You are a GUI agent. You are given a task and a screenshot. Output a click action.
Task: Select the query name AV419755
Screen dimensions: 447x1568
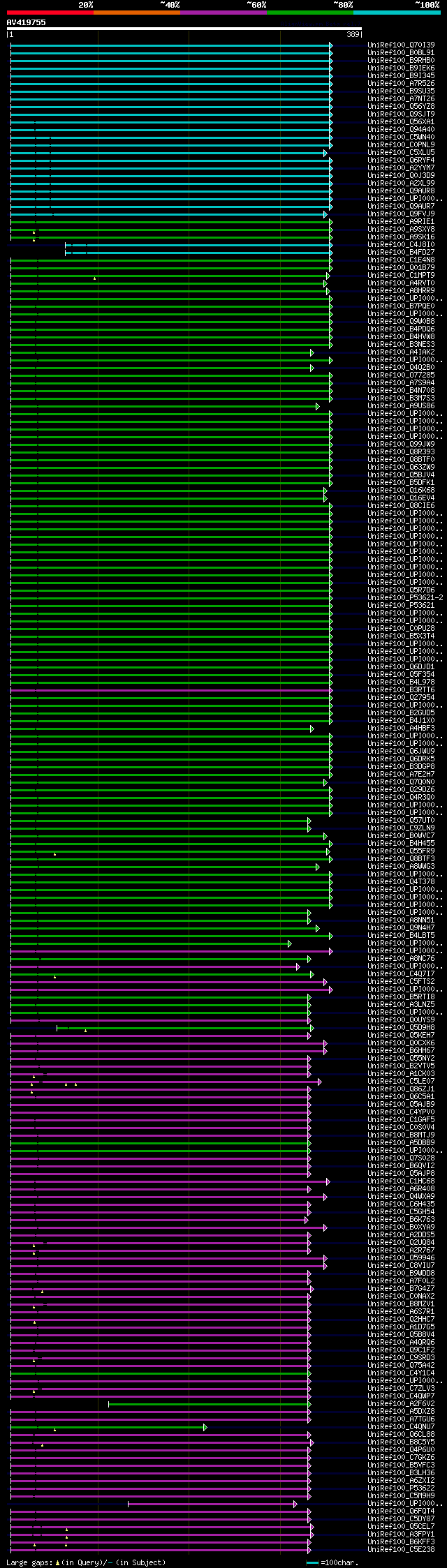click(27, 22)
